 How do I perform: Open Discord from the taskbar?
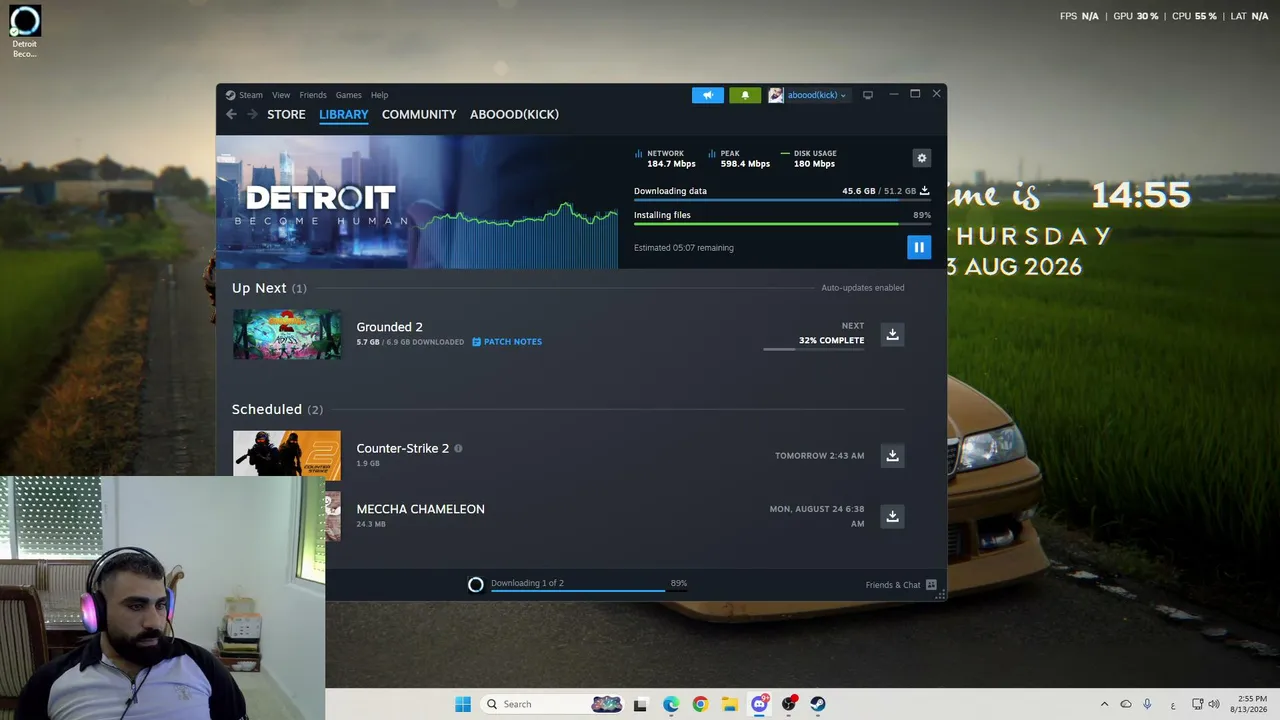coord(759,704)
